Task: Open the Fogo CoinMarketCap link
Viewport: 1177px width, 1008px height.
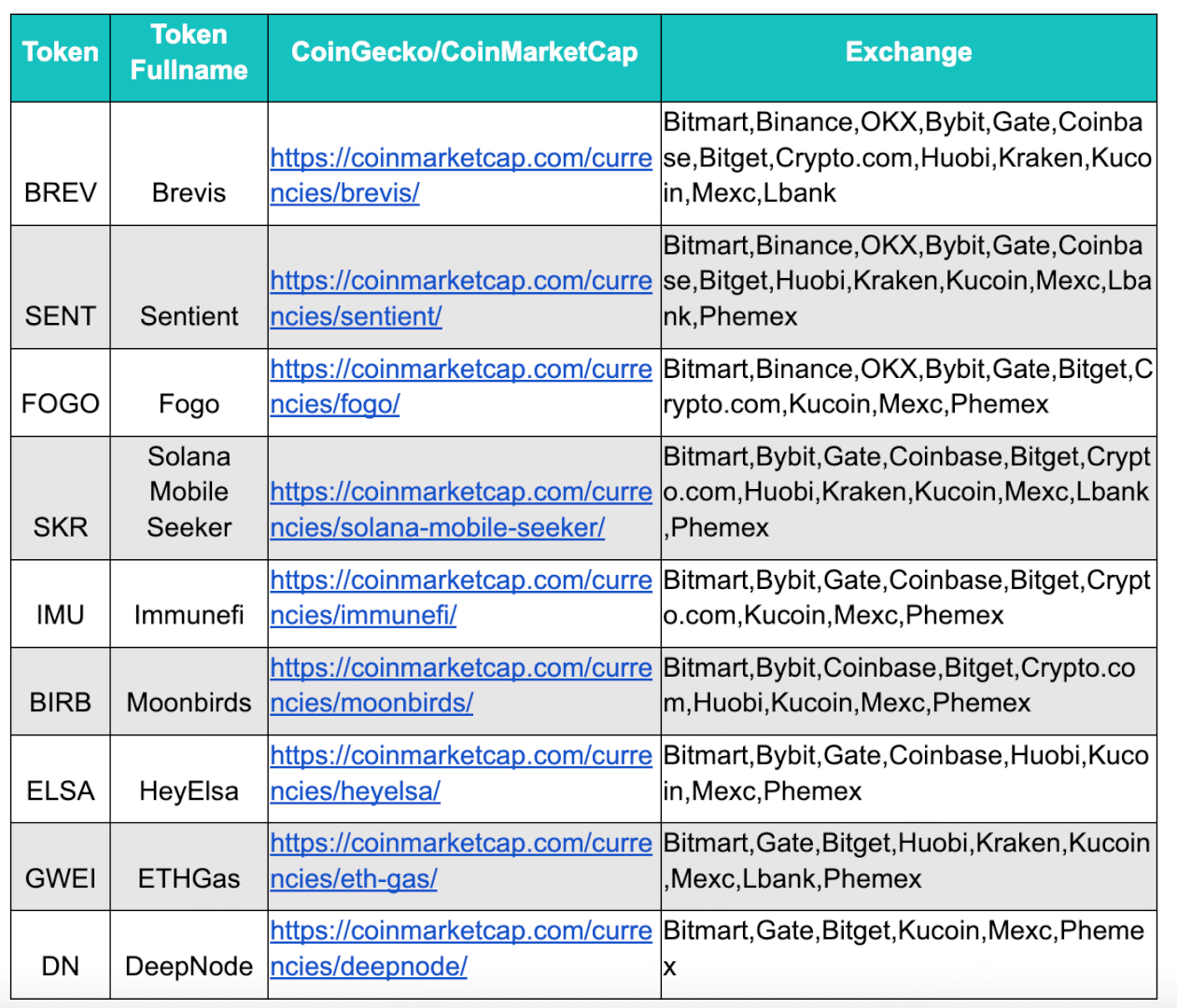Action: click(460, 370)
